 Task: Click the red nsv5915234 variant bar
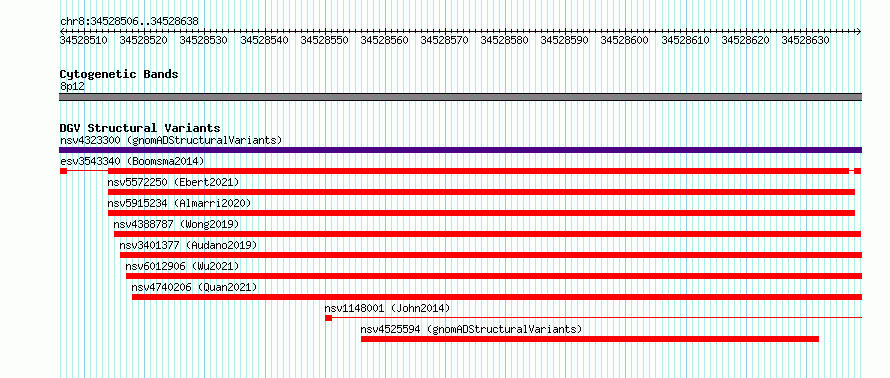point(481,213)
